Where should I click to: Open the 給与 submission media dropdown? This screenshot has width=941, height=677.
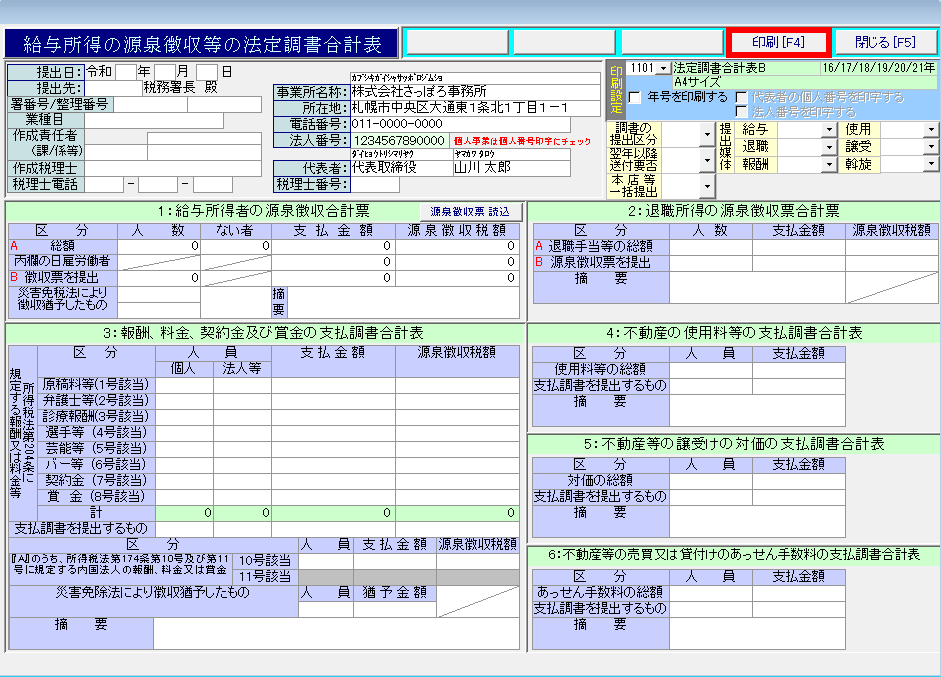(x=828, y=130)
